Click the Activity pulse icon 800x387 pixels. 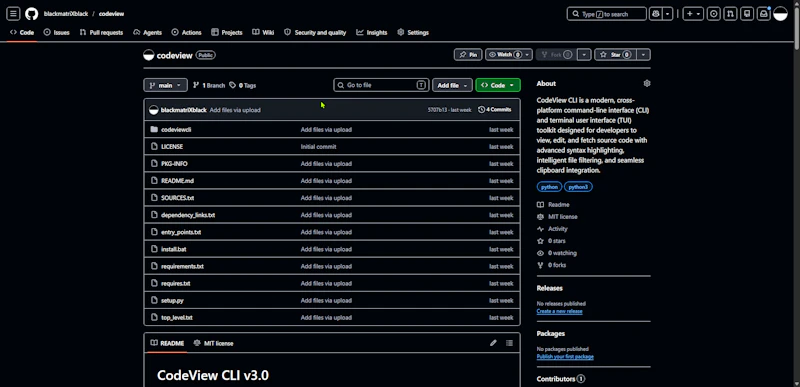tap(540, 229)
